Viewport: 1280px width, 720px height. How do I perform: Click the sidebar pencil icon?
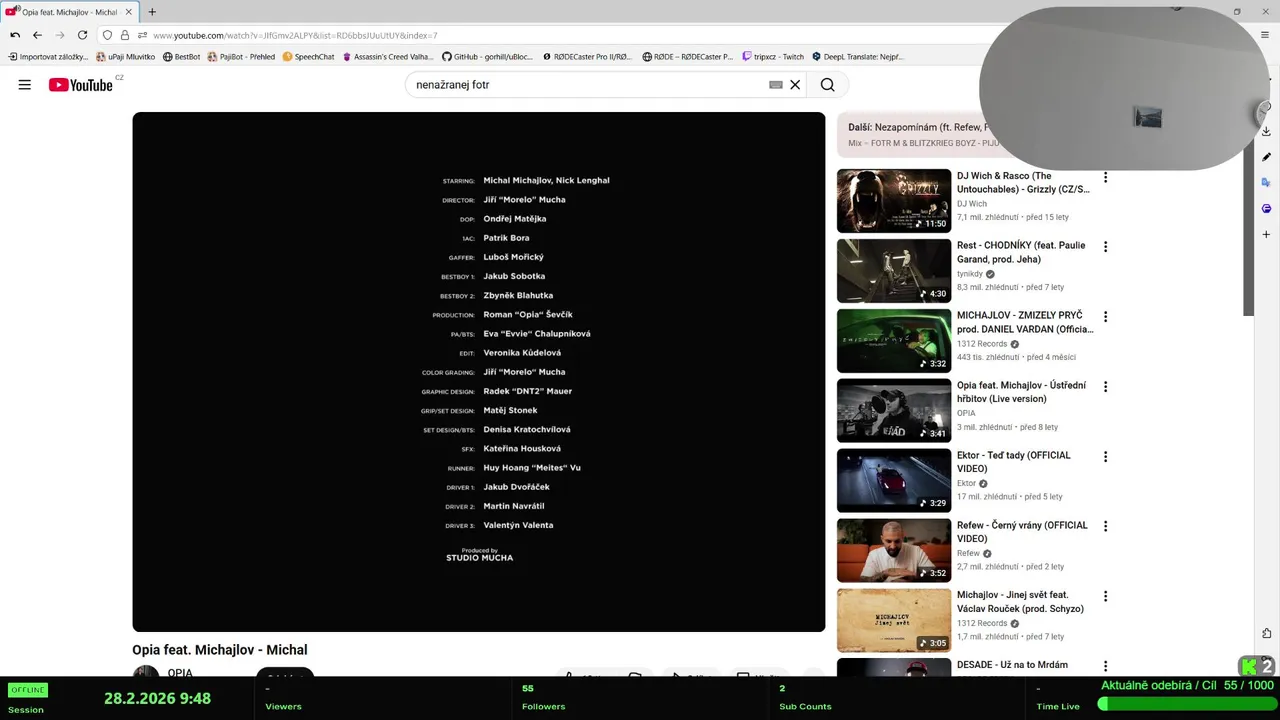pos(1266,157)
